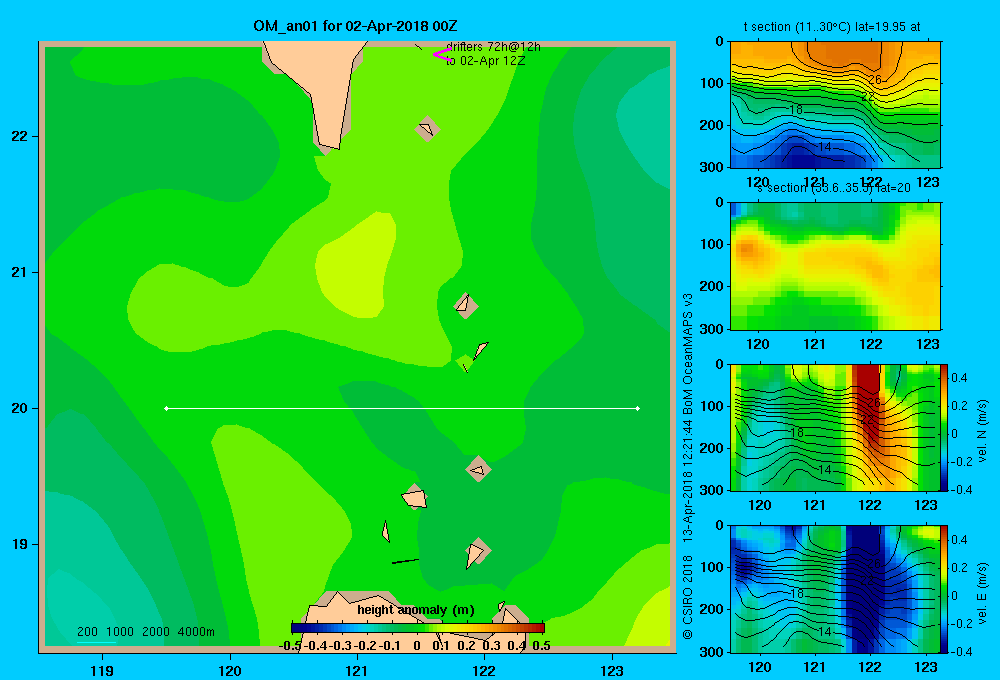Click the small island just below 22N

(427, 129)
